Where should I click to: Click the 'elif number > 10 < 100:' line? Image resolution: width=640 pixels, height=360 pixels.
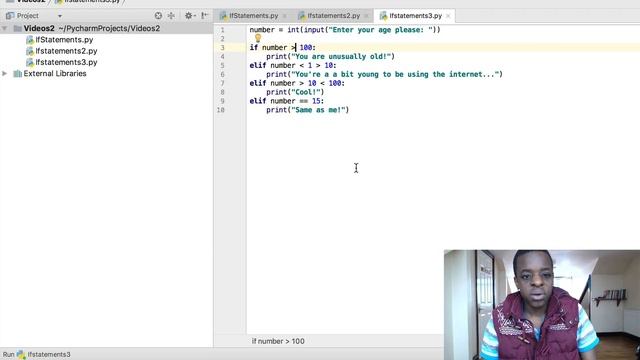(x=297, y=83)
